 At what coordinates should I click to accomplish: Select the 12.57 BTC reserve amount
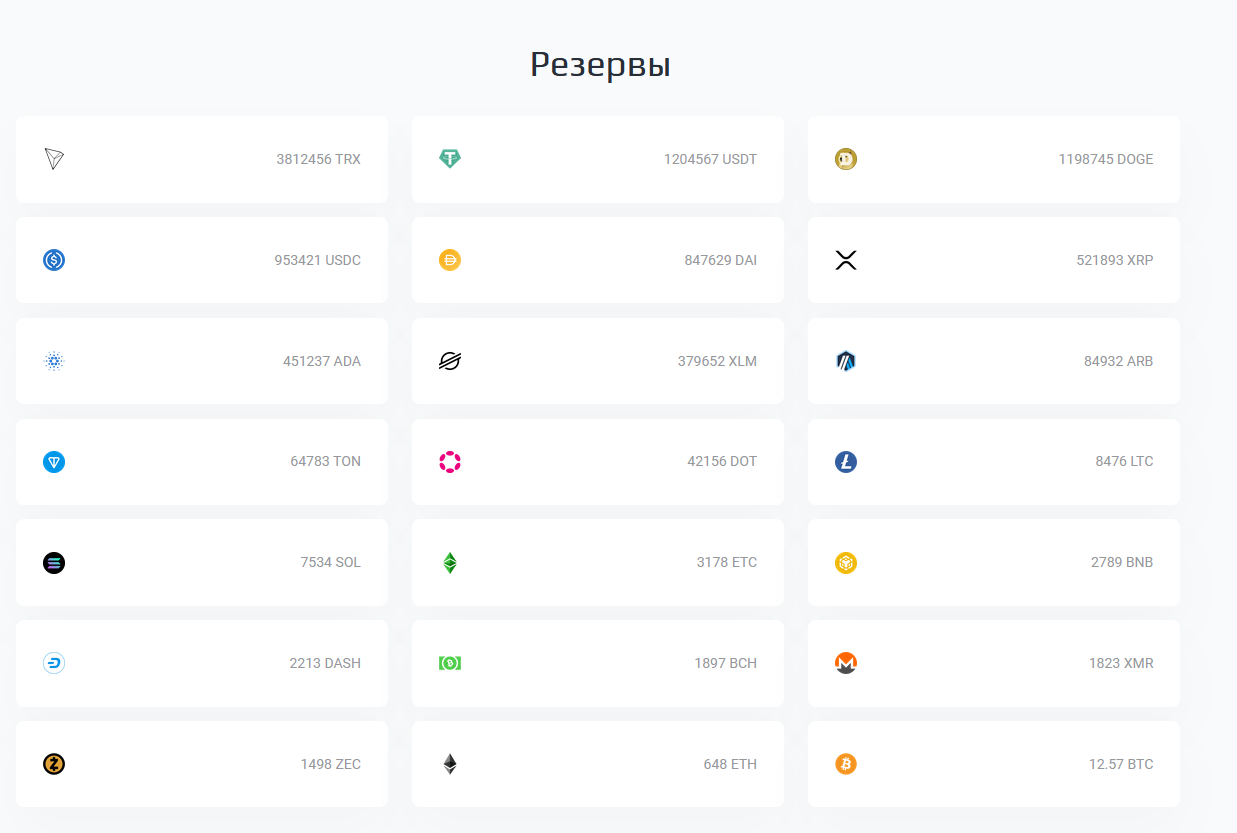1120,764
